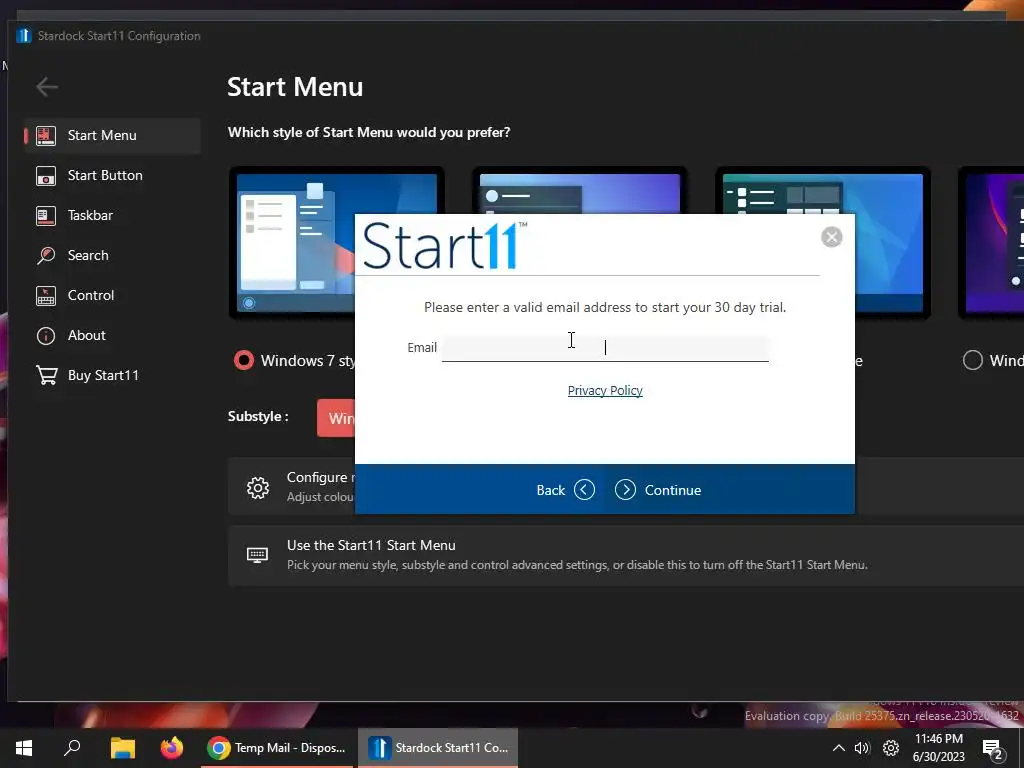Click the Control keyboard sidebar icon

46,296
